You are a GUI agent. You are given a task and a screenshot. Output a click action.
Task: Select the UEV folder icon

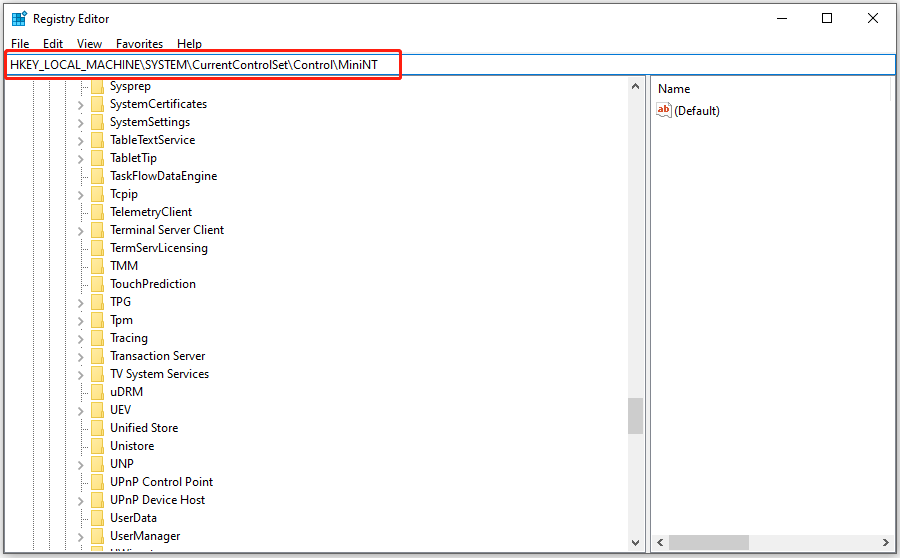(x=98, y=410)
